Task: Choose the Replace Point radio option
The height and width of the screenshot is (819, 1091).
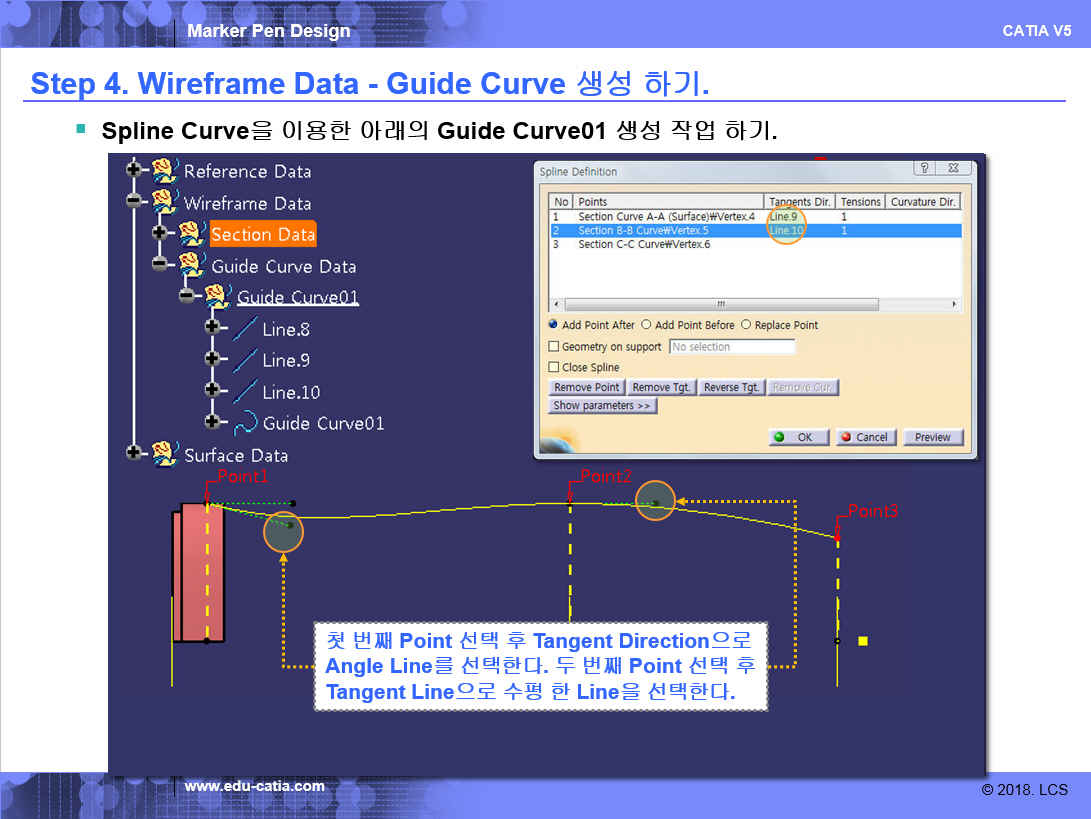Action: 746,325
